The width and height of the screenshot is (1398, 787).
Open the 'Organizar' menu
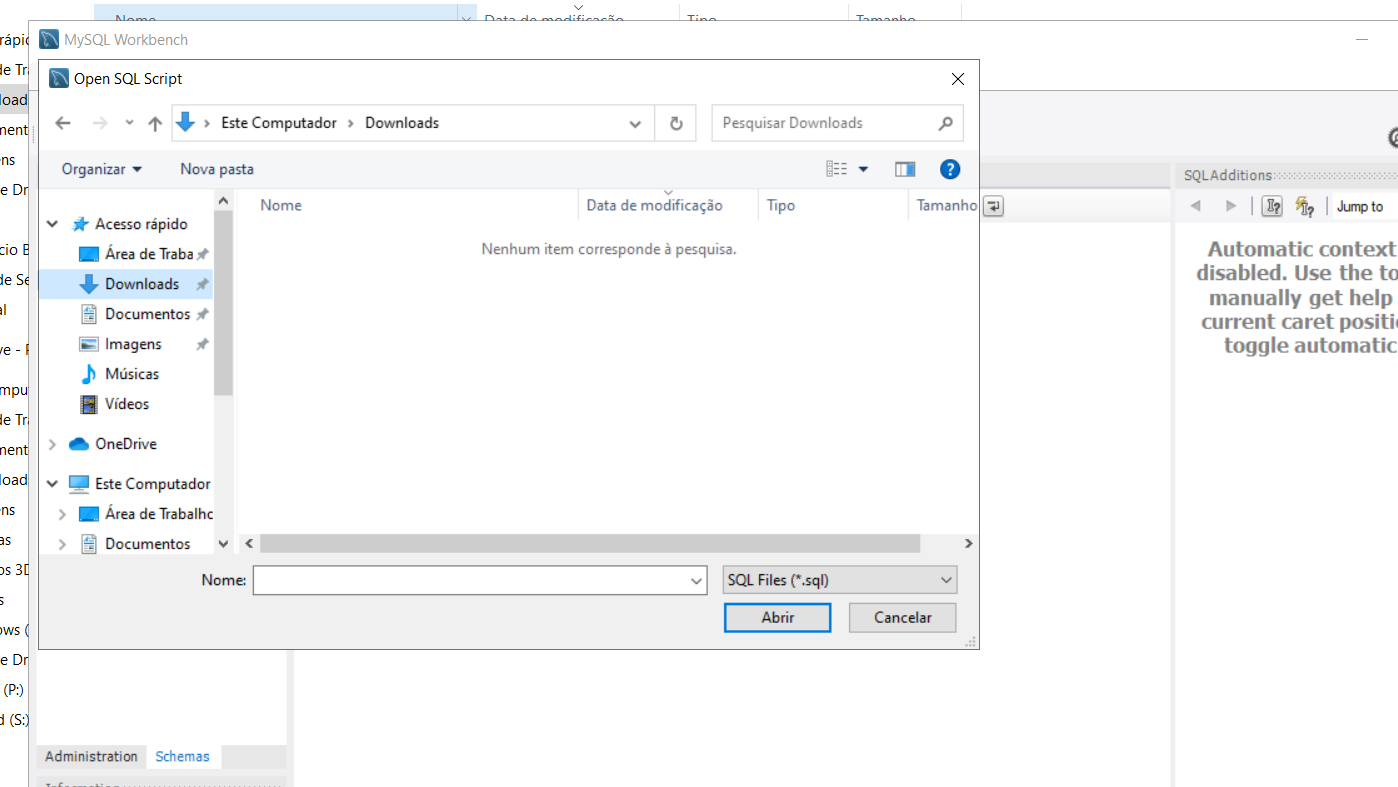[x=102, y=169]
